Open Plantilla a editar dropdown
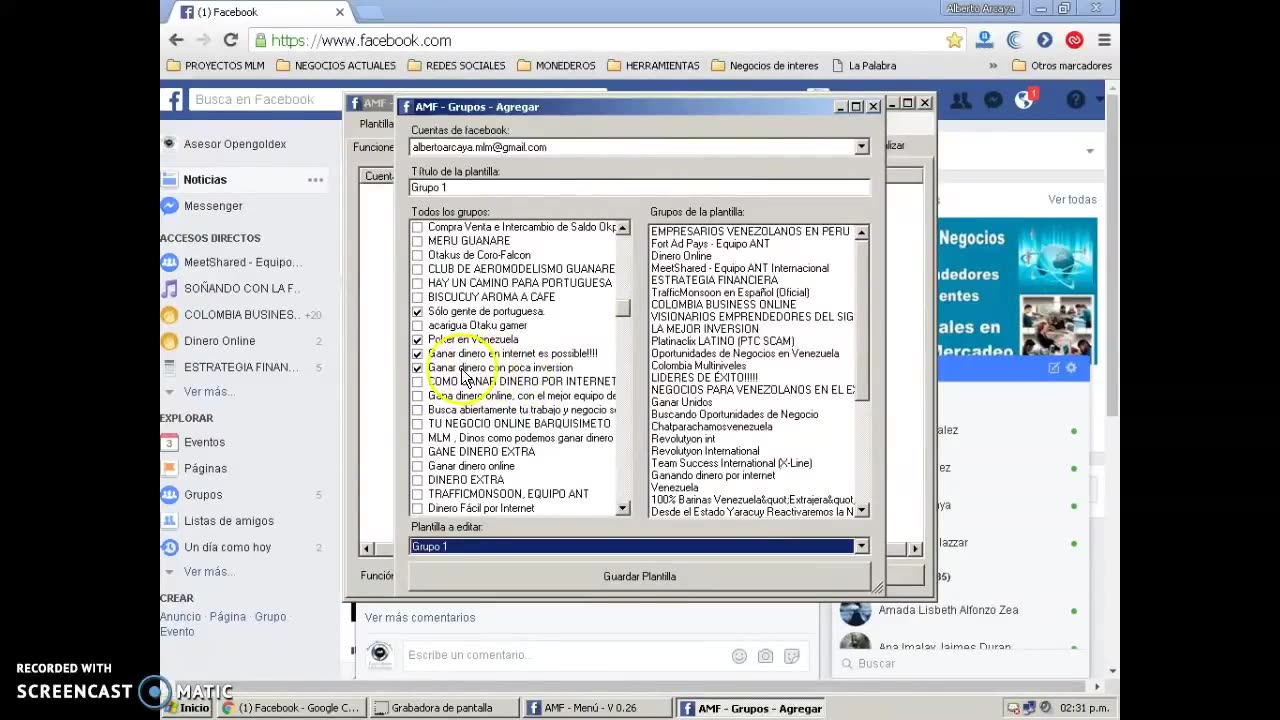 (x=861, y=546)
